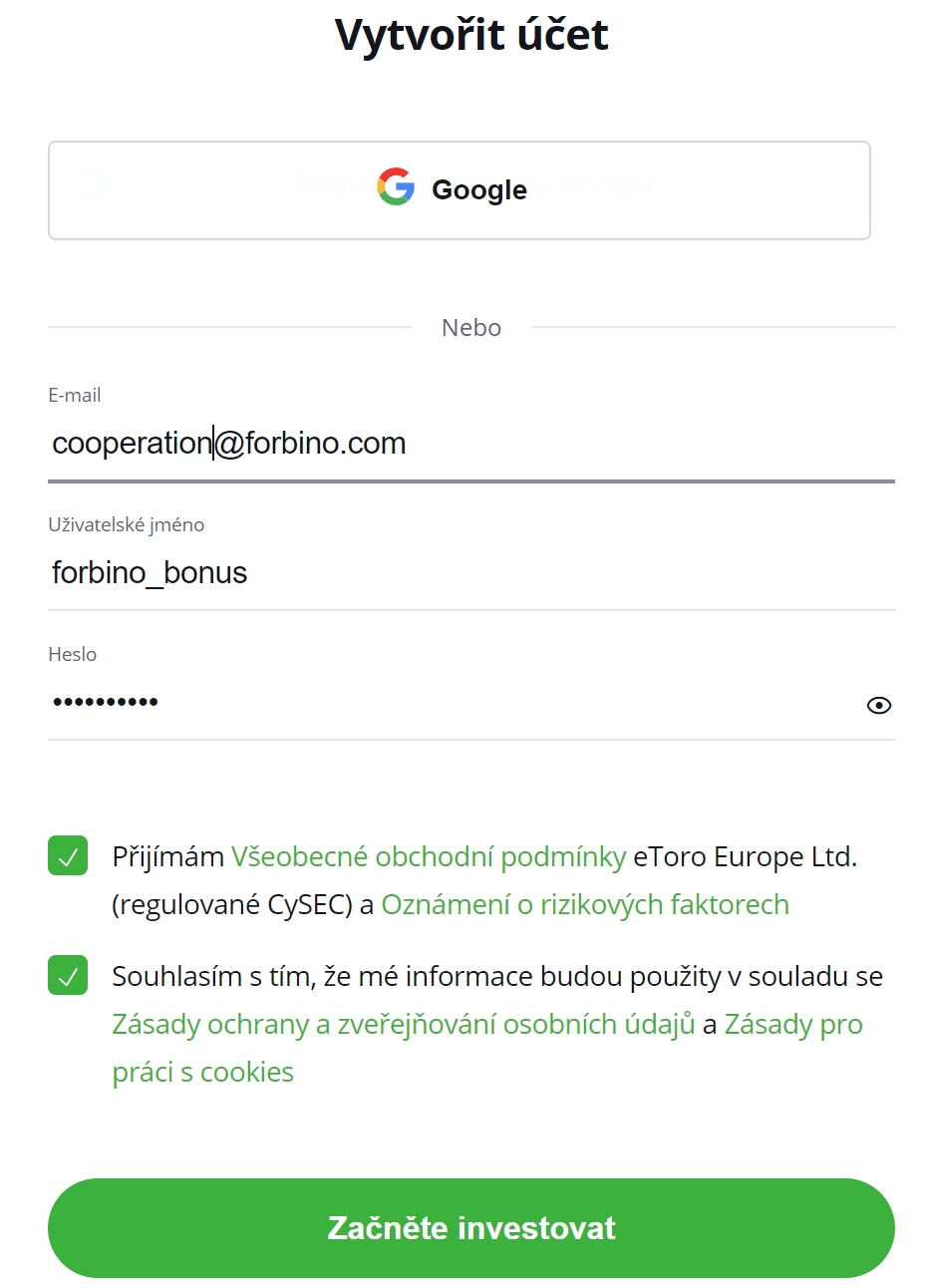Click the Google G logo icon
The width and height of the screenshot is (928, 1288).
[396, 187]
